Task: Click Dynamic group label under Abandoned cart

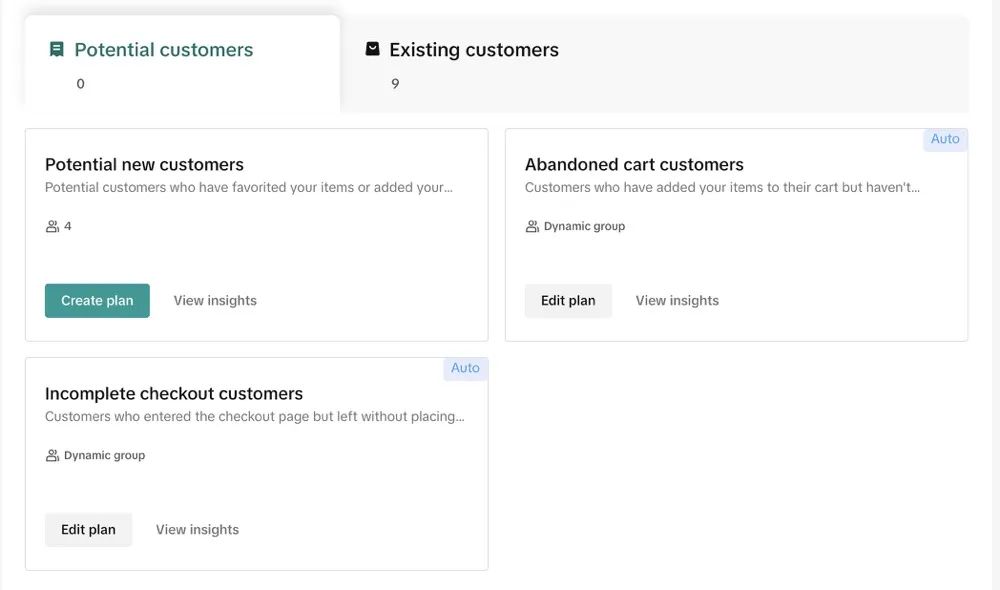Action: pos(584,226)
